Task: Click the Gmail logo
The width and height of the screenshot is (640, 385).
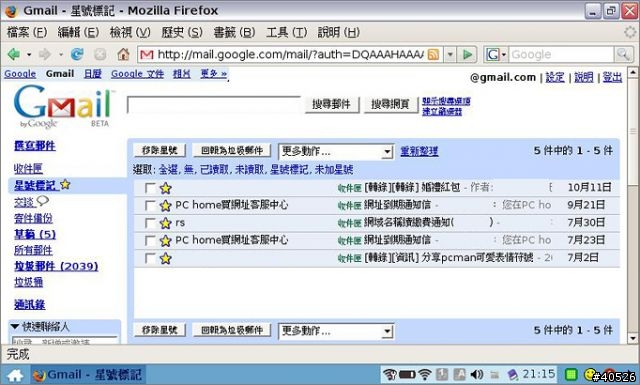Action: 62,105
